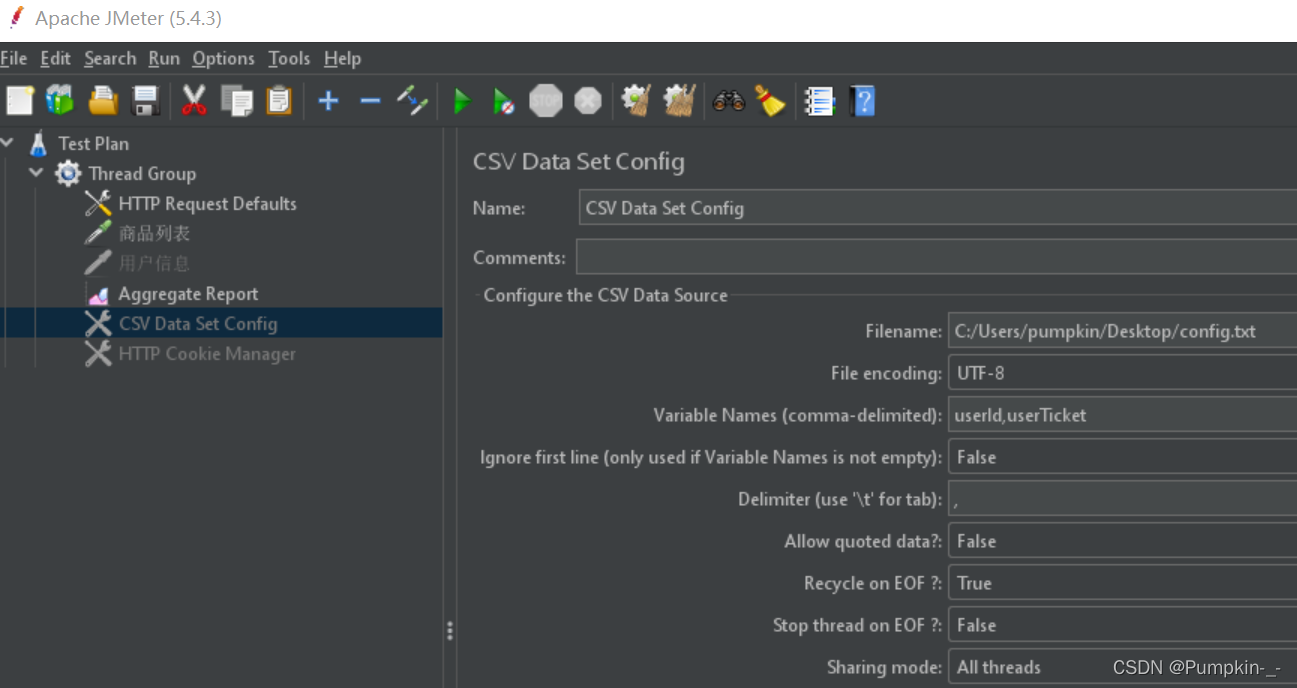
Task: Select the 商品列表 sampler in the tree
Action: [x=154, y=233]
